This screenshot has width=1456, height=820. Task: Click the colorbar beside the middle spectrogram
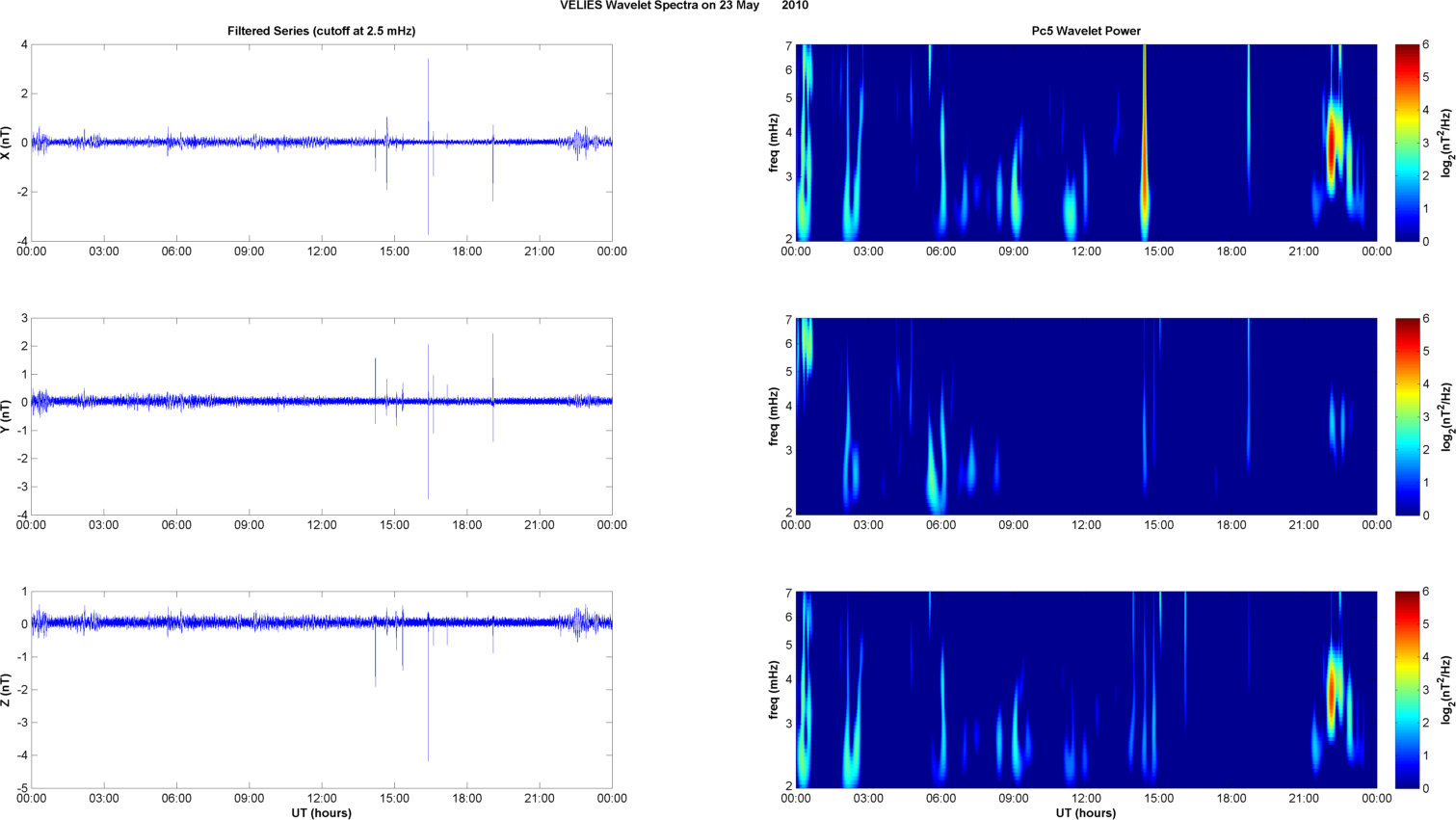1407,416
